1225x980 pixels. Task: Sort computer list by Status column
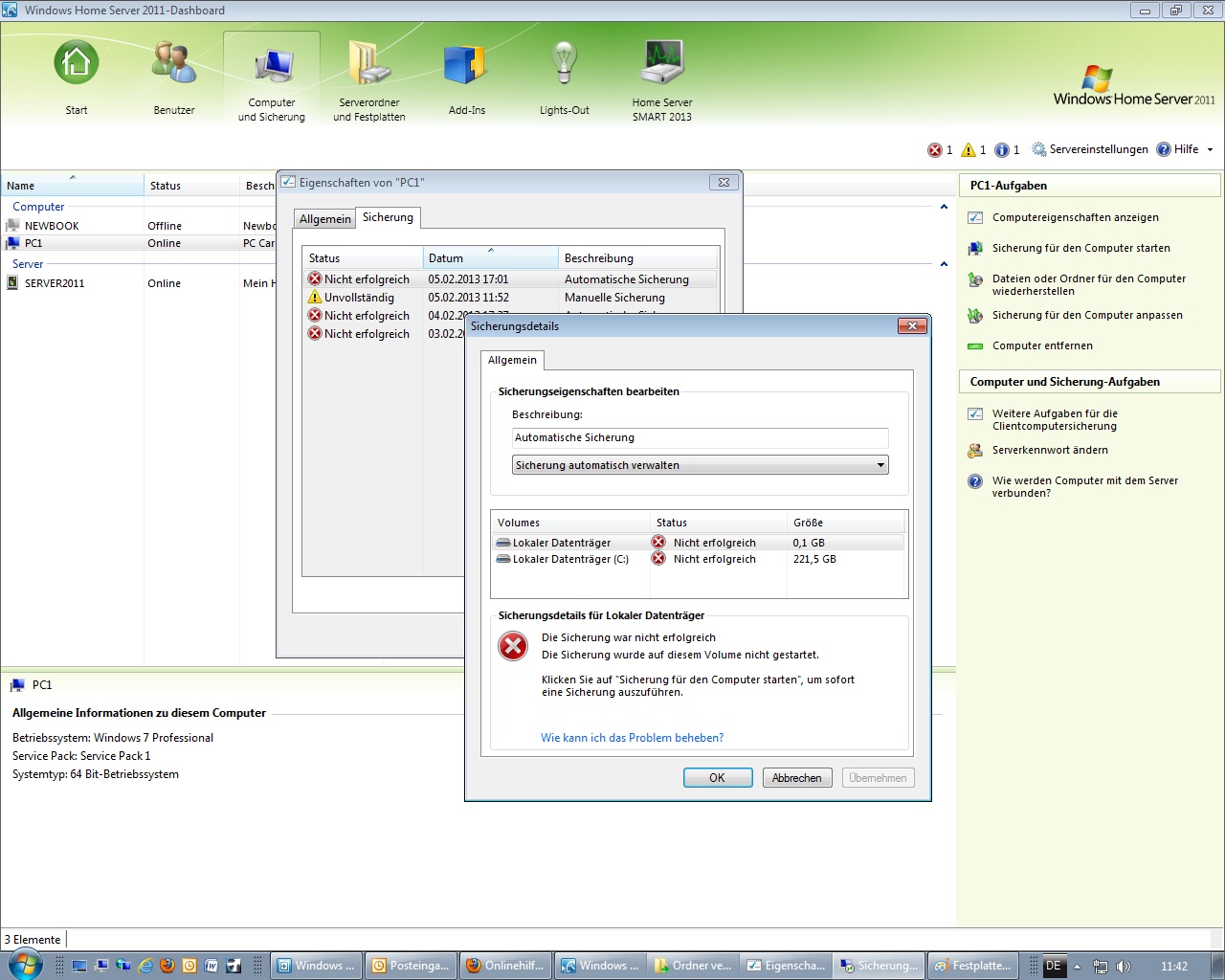(191, 186)
